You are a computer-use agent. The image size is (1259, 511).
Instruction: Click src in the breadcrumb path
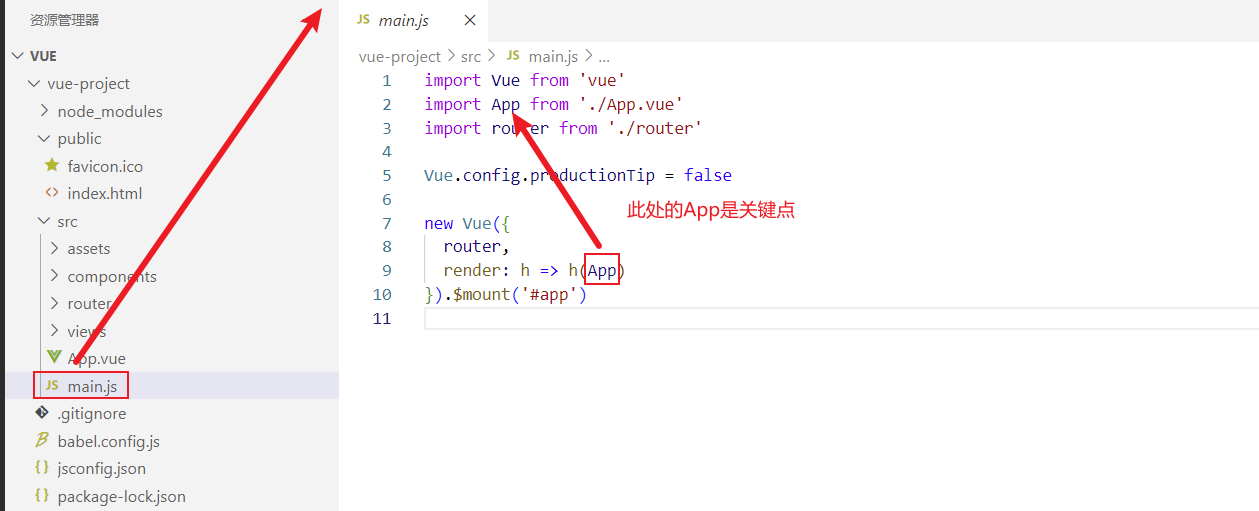(471, 57)
